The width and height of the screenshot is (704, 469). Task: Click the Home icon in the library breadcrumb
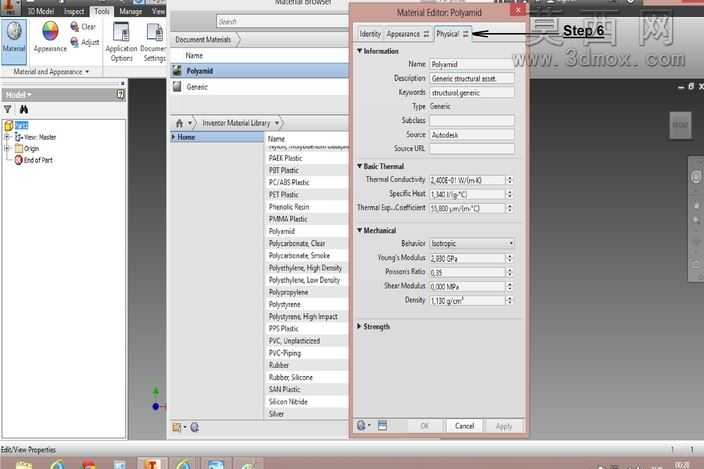click(179, 123)
